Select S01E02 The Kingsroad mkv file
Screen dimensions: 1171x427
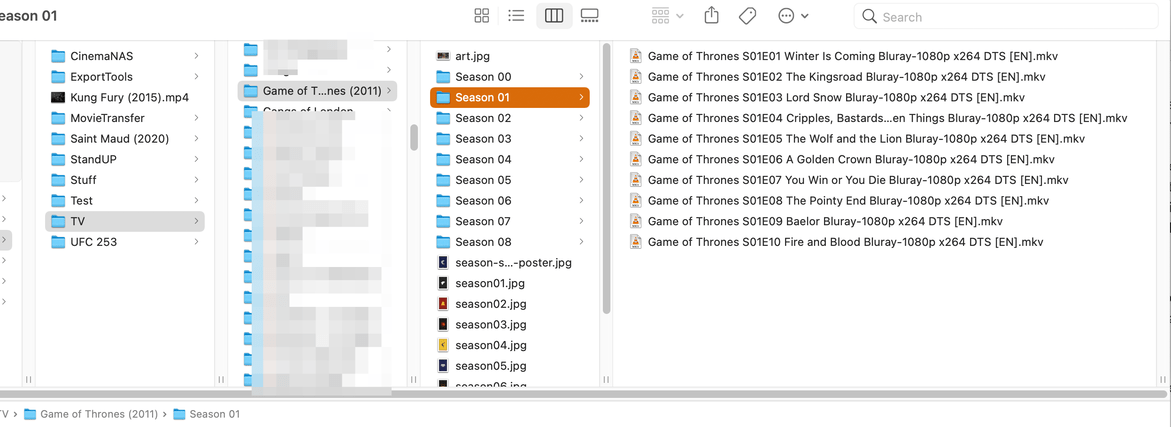(x=837, y=76)
